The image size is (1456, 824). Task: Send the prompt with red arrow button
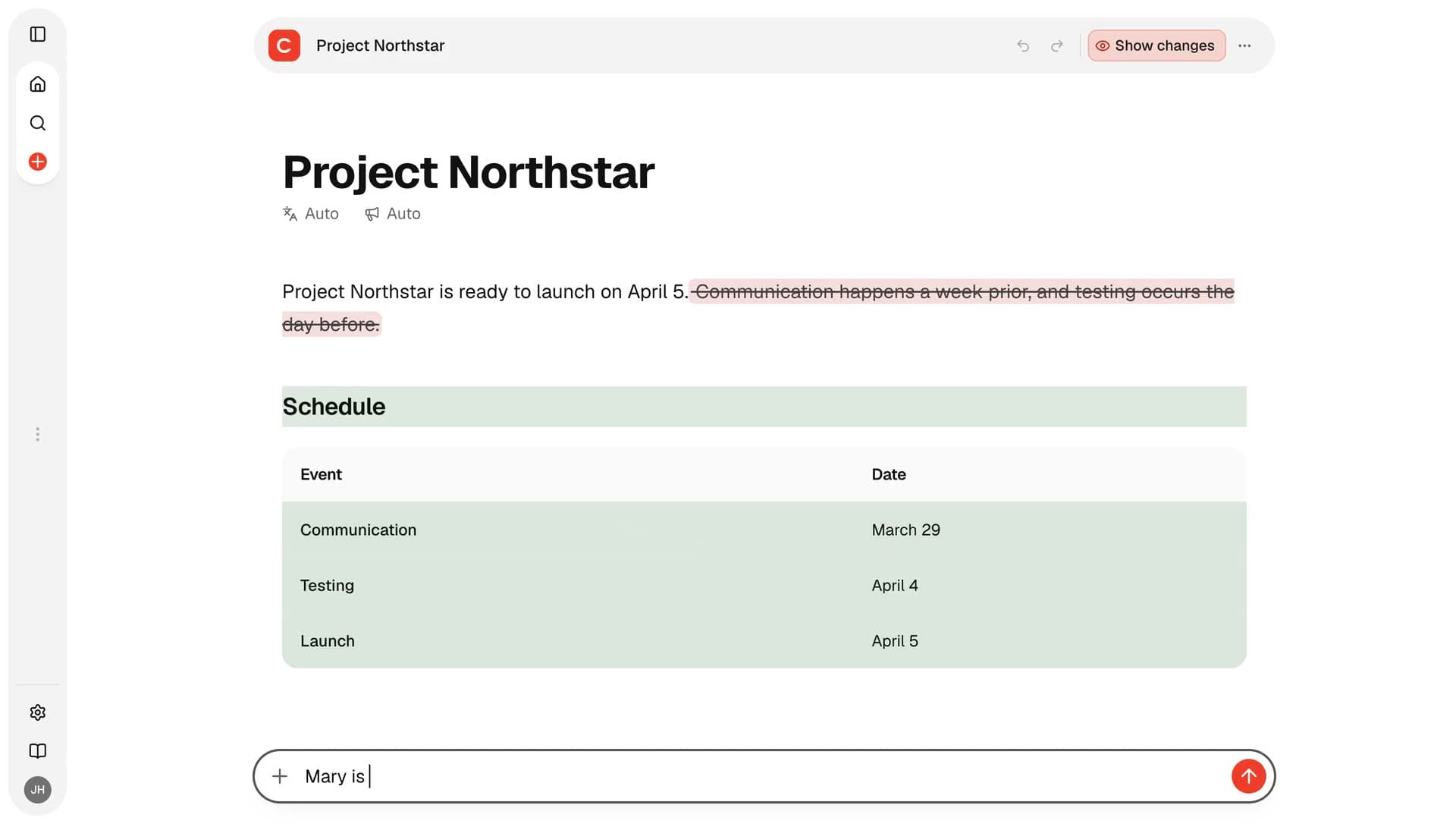[x=1248, y=776]
